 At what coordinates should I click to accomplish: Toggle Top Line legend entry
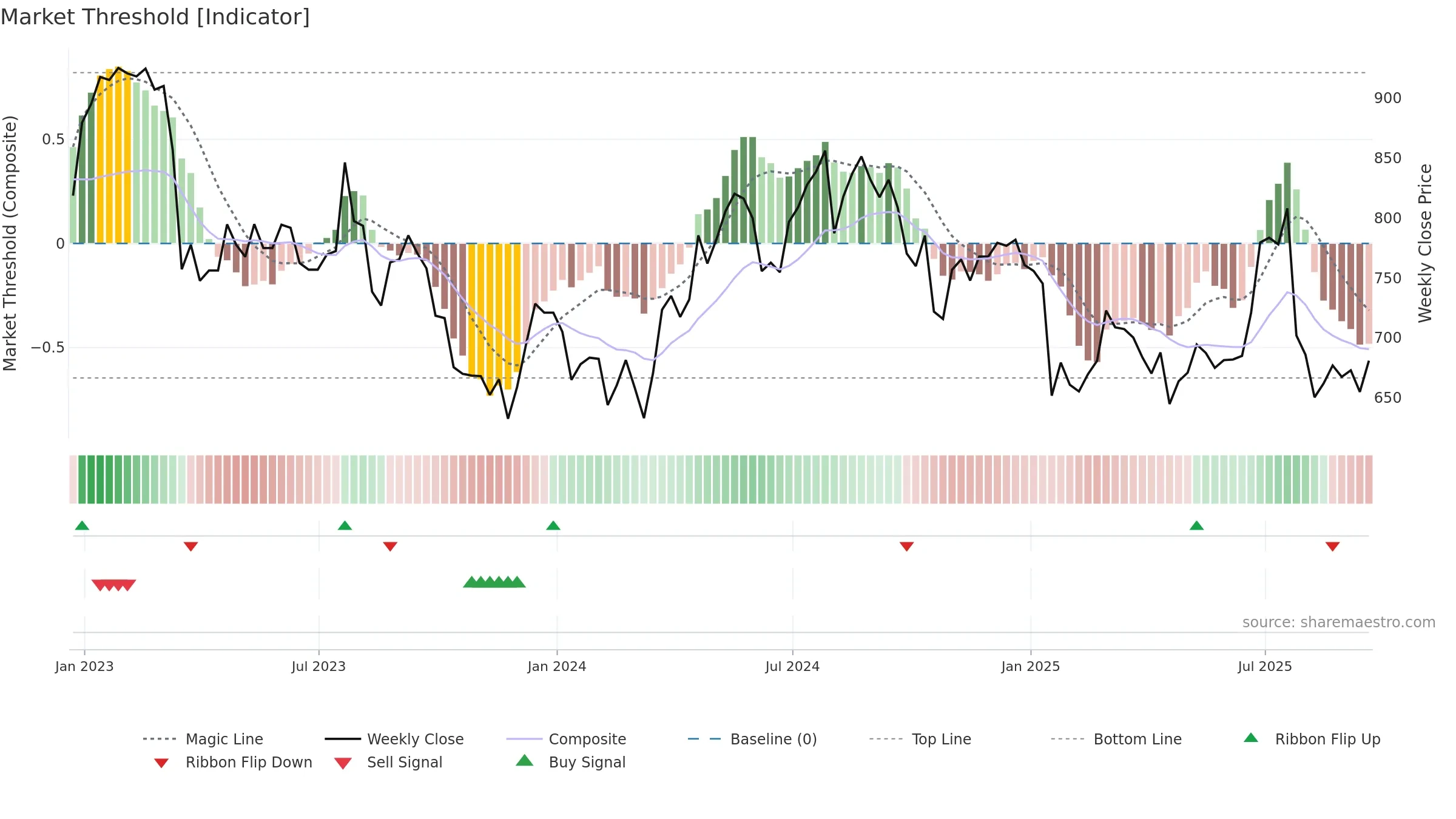(920, 739)
